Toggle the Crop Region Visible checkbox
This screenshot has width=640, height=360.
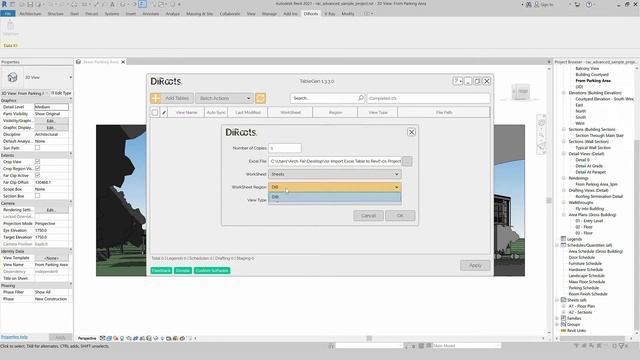coord(38,169)
